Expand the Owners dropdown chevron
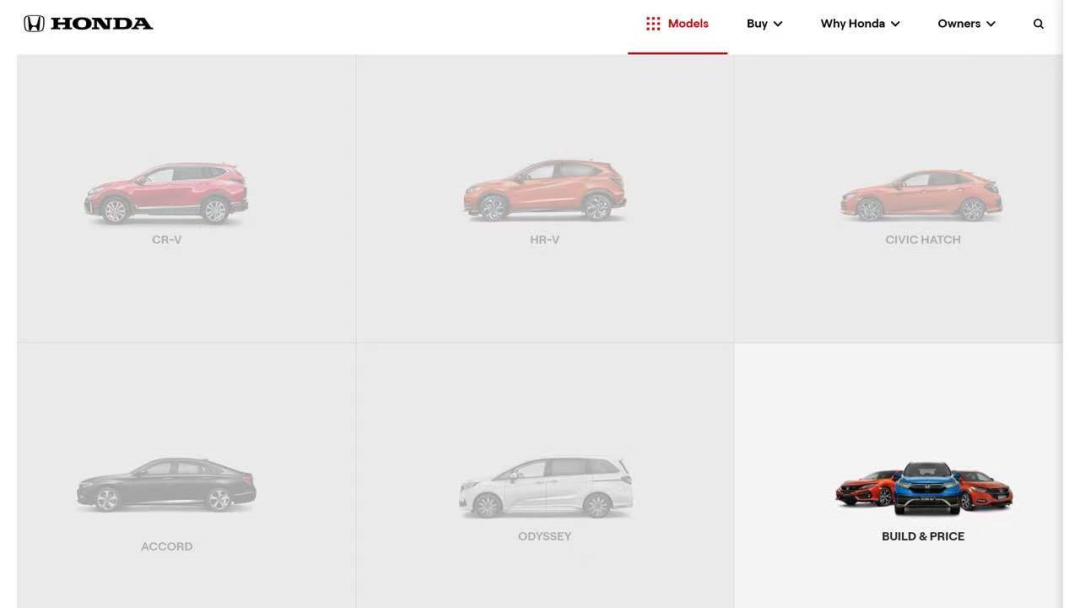1080x608 pixels. [x=990, y=24]
